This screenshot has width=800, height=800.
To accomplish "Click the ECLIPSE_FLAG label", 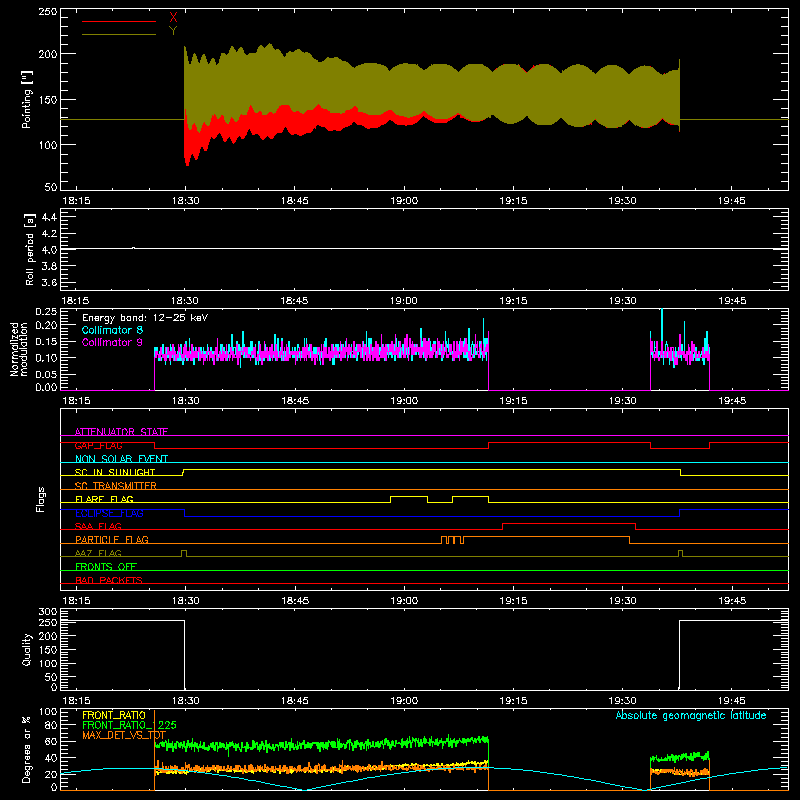I will point(109,513).
